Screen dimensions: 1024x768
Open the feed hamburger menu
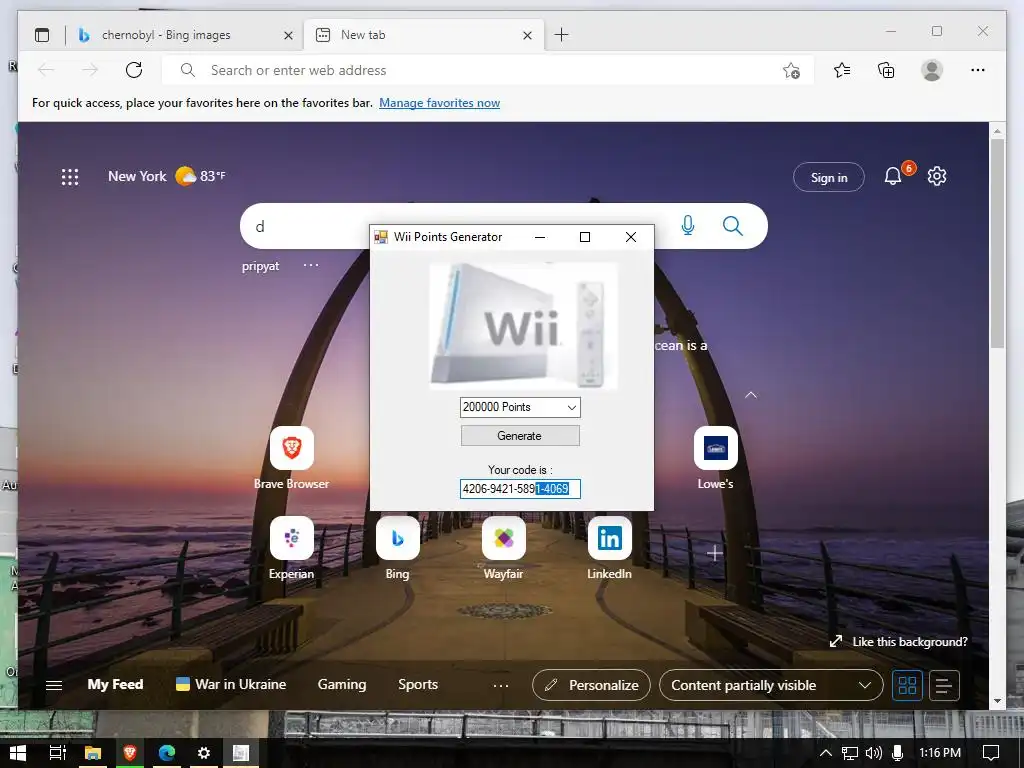54,685
